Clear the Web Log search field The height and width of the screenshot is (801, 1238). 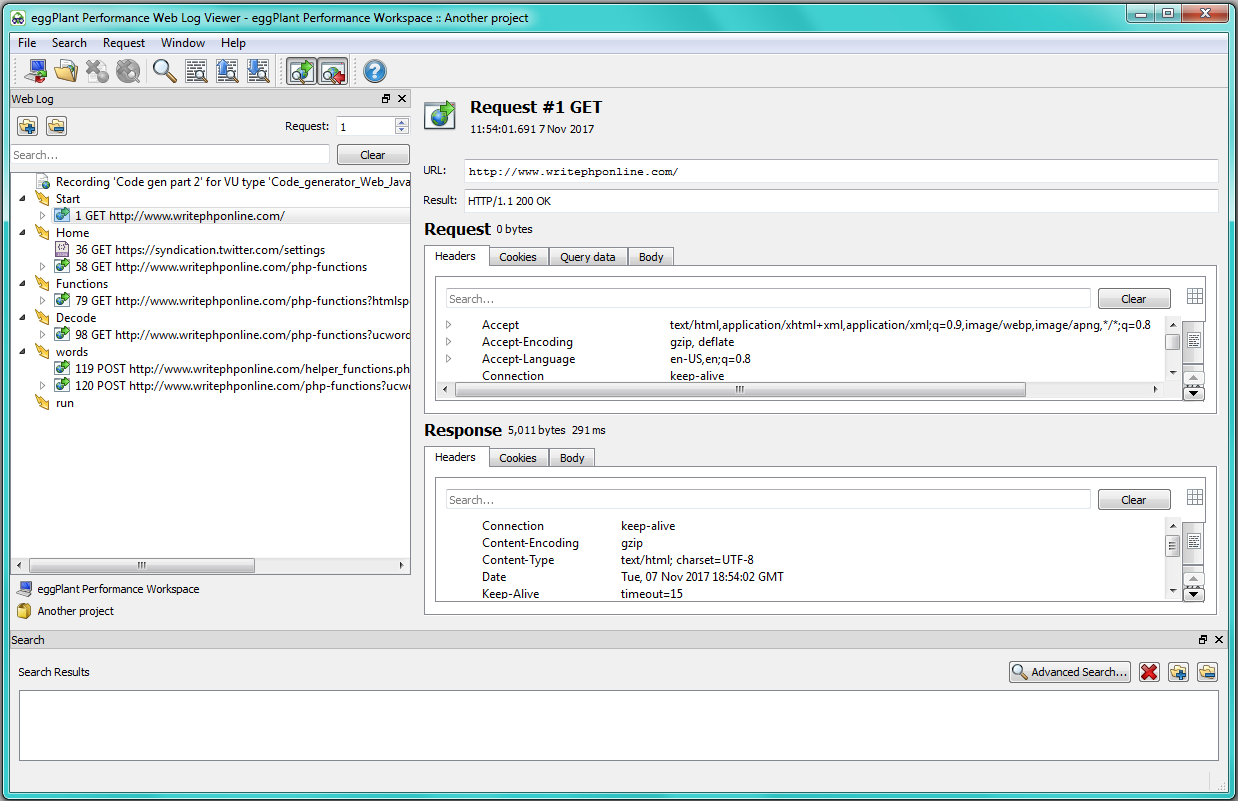(373, 155)
